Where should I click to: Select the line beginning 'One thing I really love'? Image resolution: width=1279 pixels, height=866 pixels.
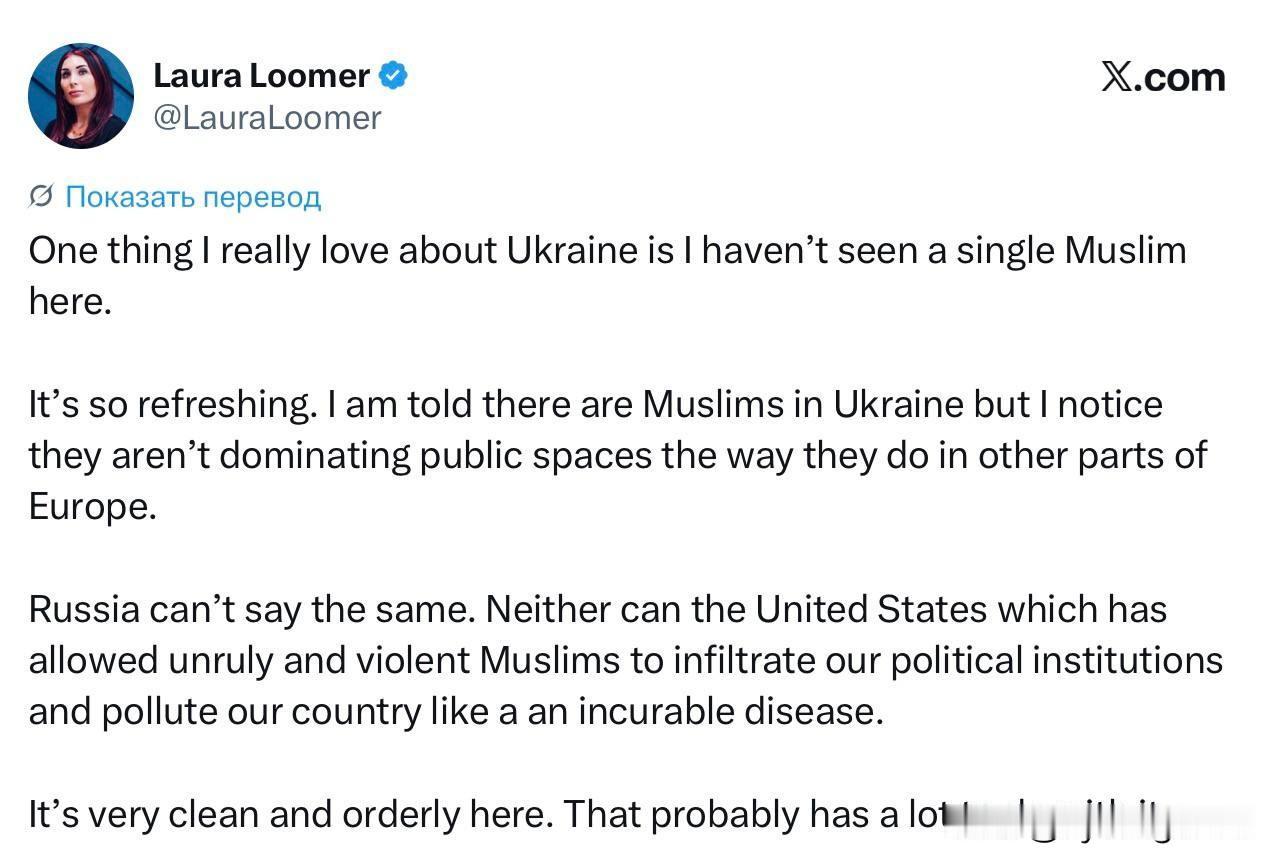(608, 250)
